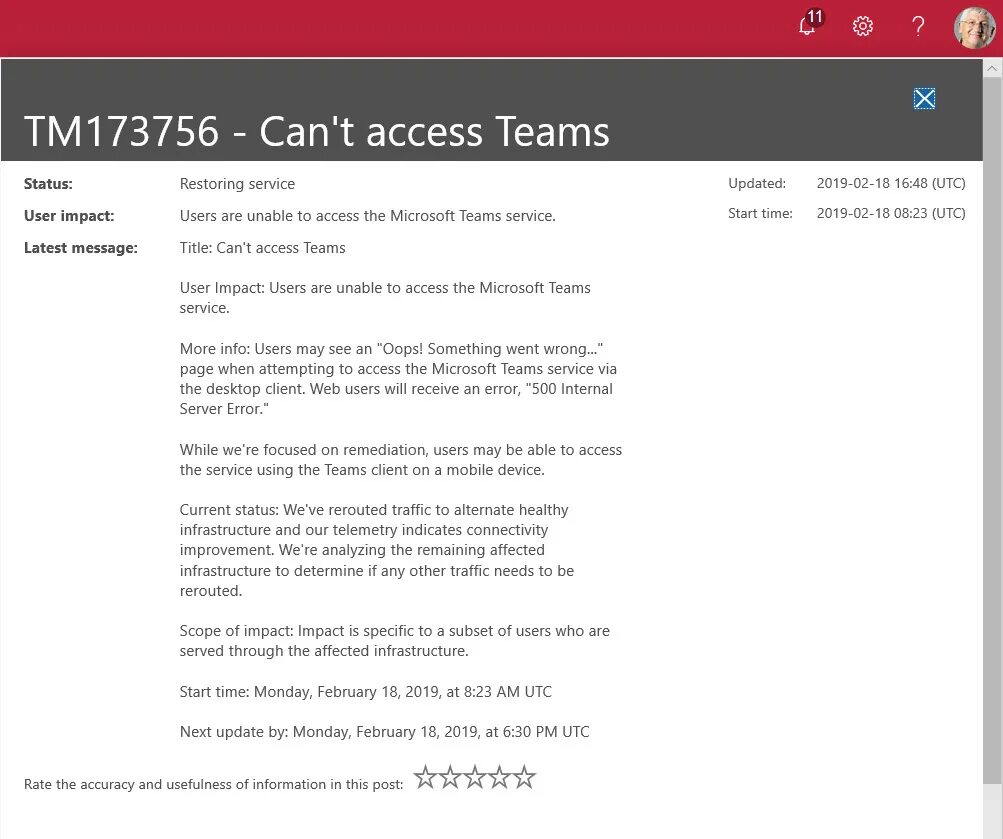Open the help question mark icon
This screenshot has height=839, width=1003.
point(918,26)
